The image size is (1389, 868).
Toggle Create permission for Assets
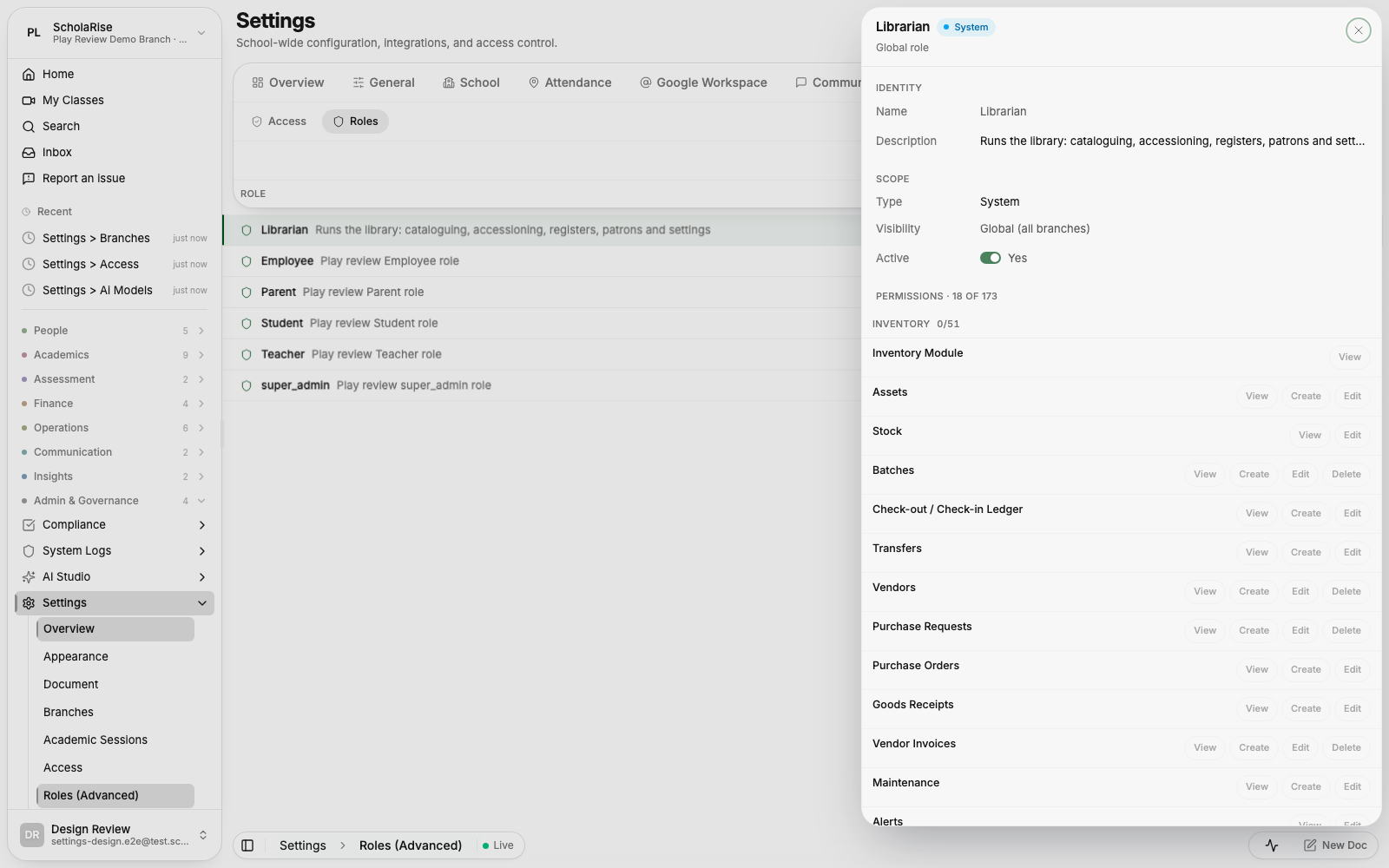(1306, 396)
